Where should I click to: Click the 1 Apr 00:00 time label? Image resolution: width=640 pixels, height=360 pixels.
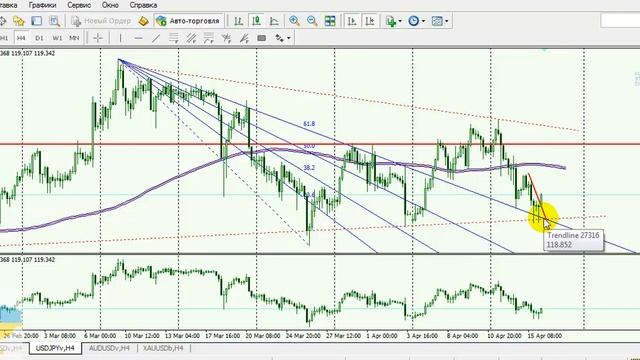click(382, 336)
